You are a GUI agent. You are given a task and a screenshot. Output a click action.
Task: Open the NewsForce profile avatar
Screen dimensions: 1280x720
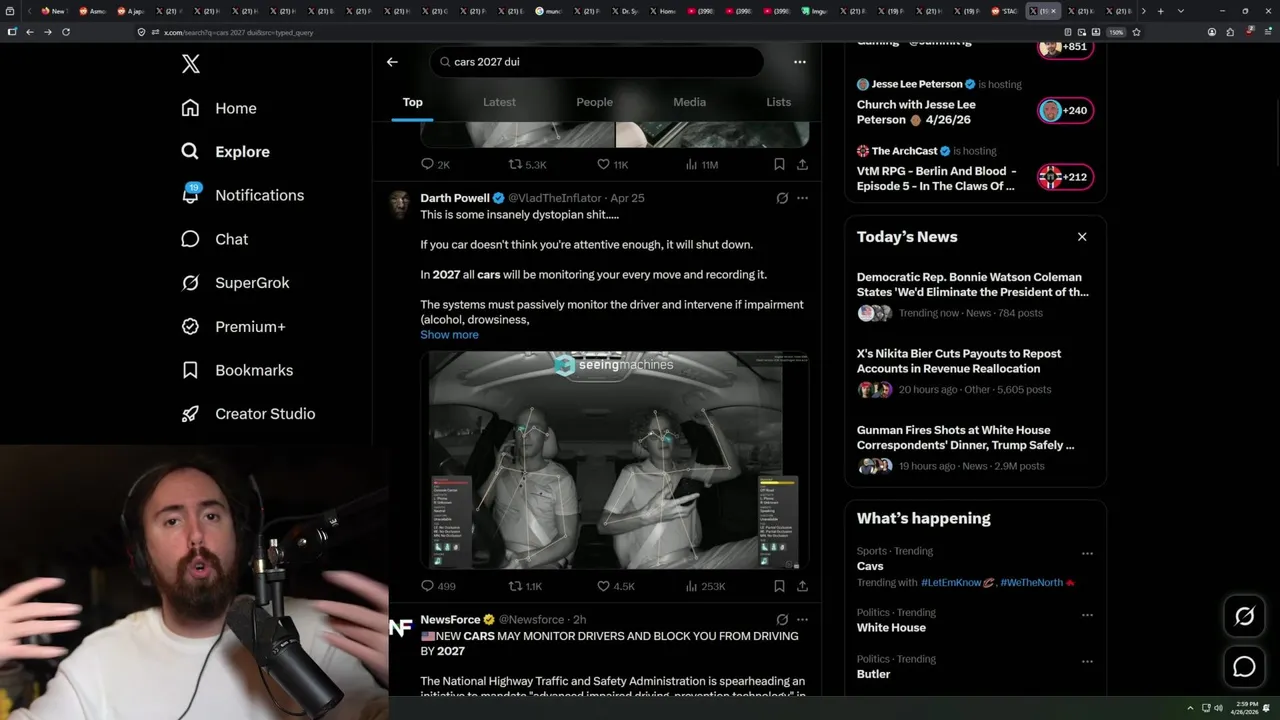[400, 627]
